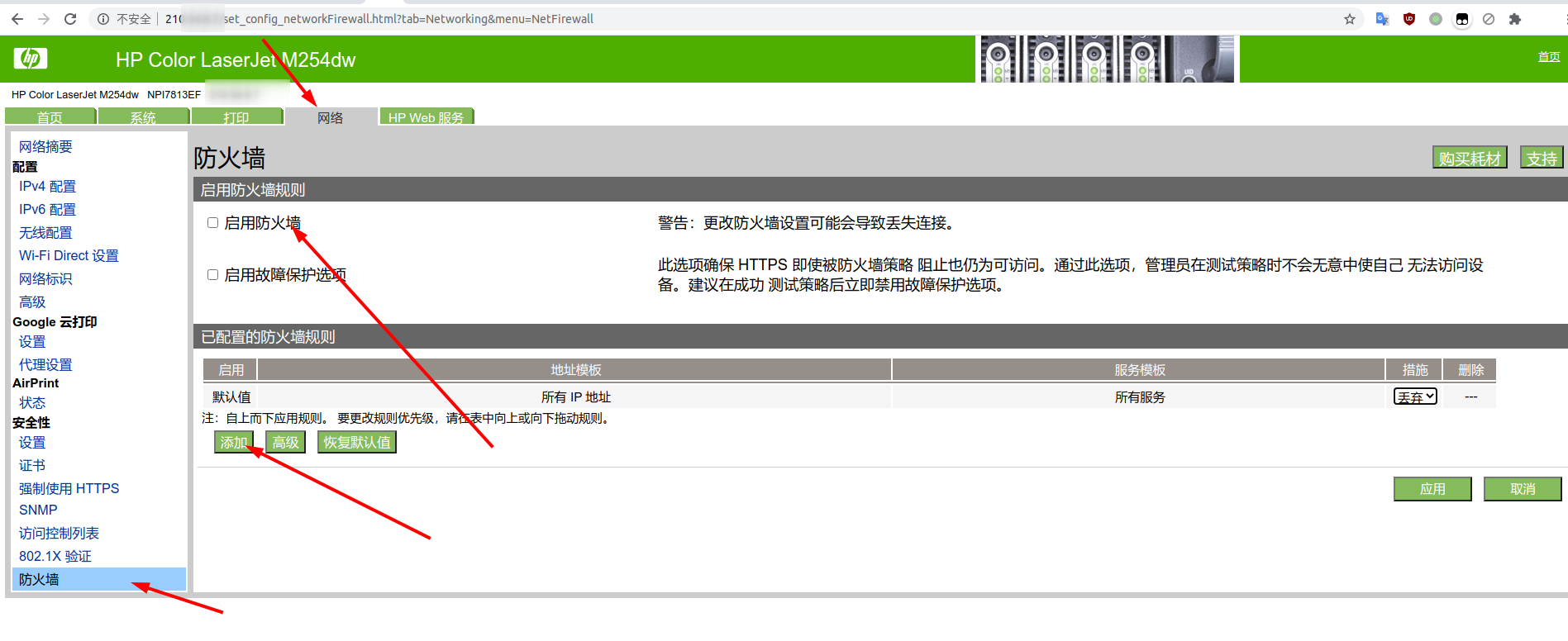Click the 购买耗材 button
Image resolution: width=1568 pixels, height=641 pixels.
pos(1469,158)
